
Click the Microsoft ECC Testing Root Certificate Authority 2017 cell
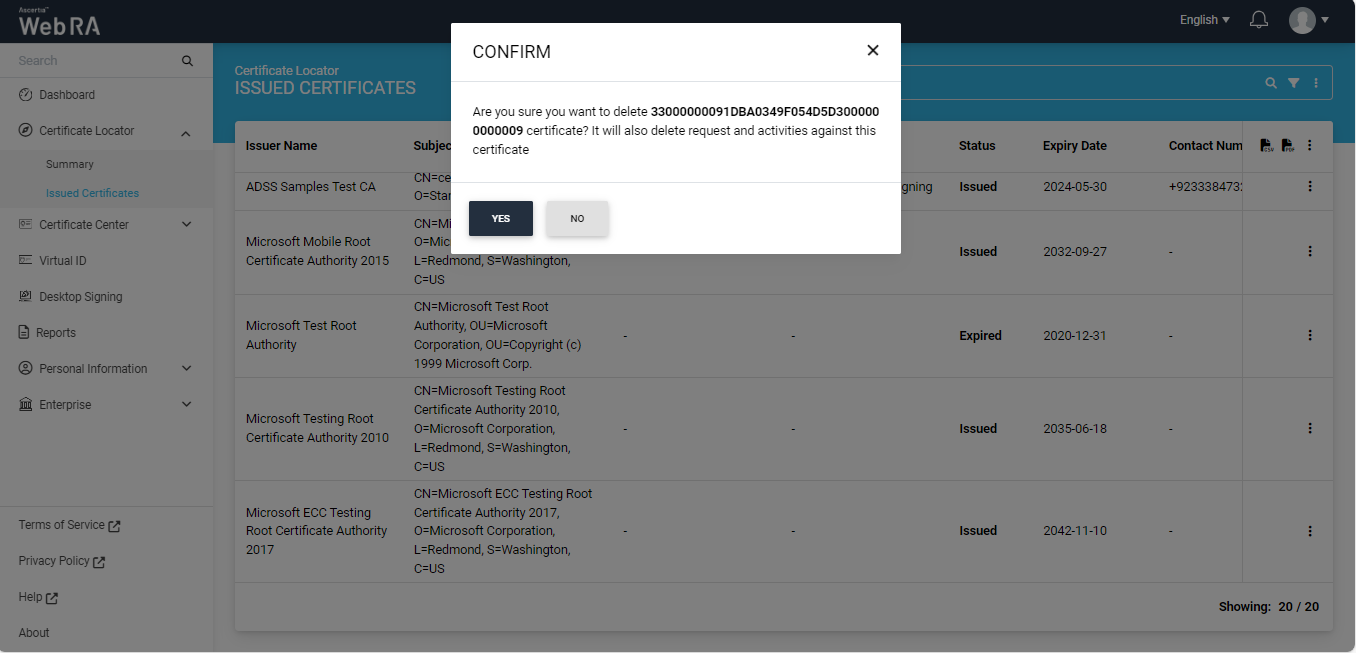tap(316, 531)
